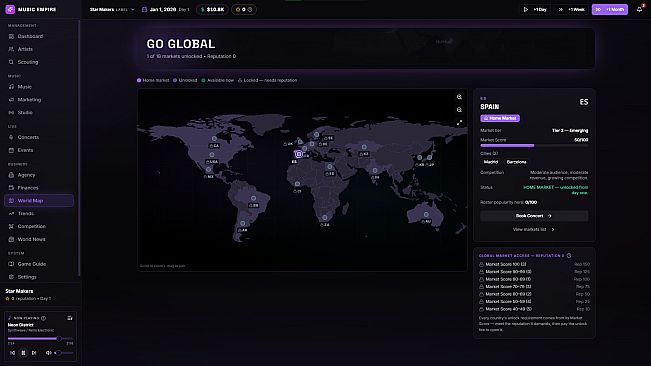Mute the music player volume
The height and width of the screenshot is (366, 651).
[49, 353]
